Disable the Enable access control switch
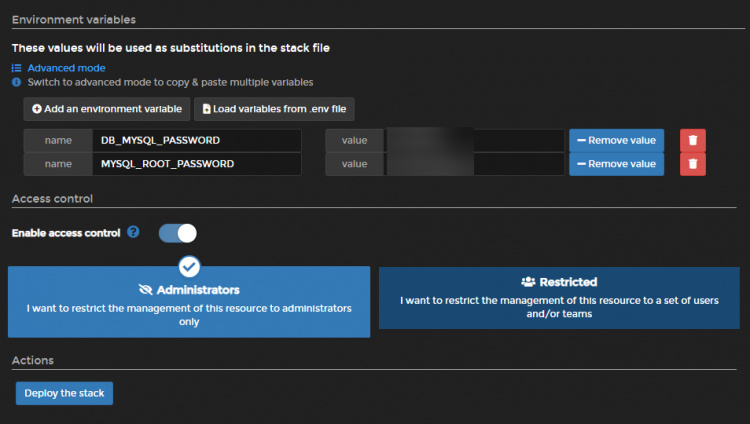 [178, 233]
